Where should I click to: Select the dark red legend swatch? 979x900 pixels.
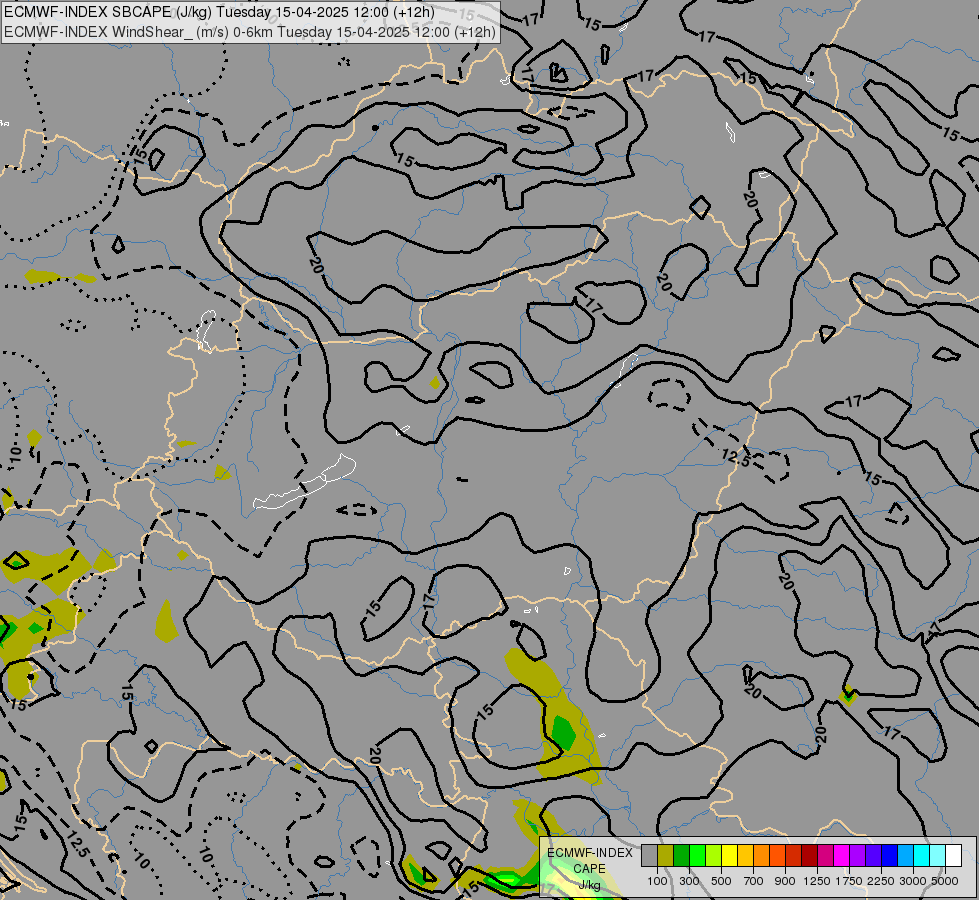pyautogui.click(x=809, y=855)
